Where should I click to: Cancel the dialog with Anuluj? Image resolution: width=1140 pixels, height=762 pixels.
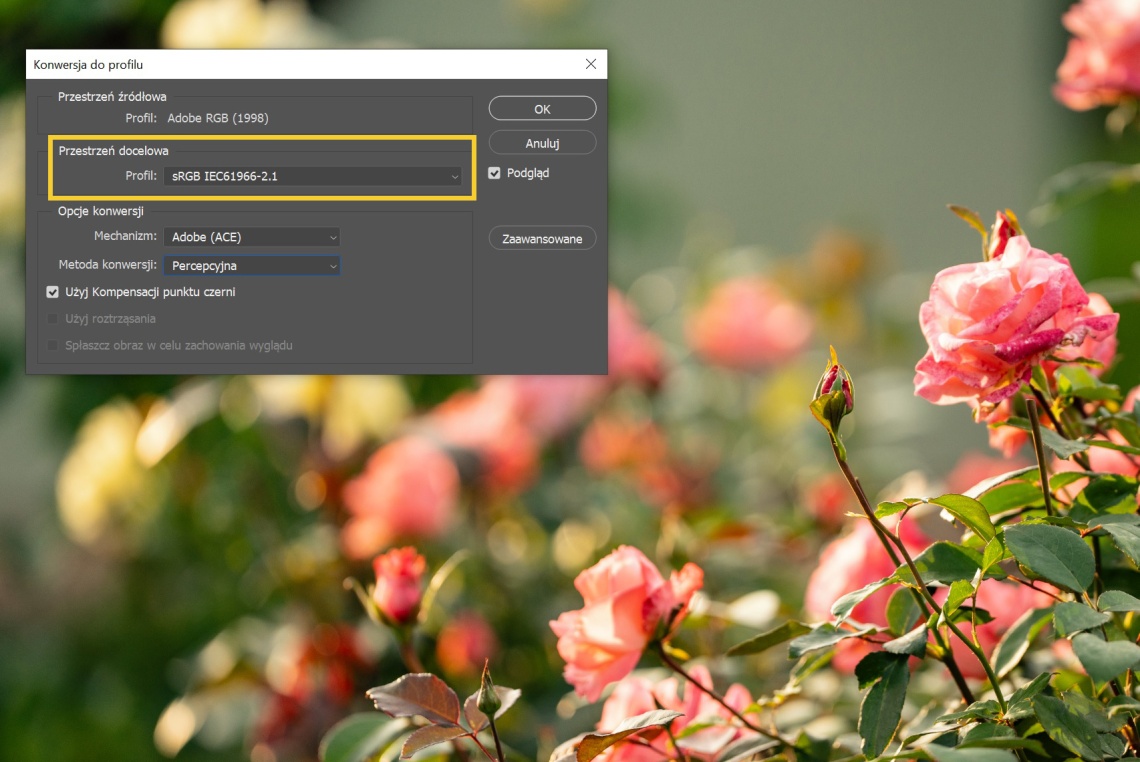(542, 143)
